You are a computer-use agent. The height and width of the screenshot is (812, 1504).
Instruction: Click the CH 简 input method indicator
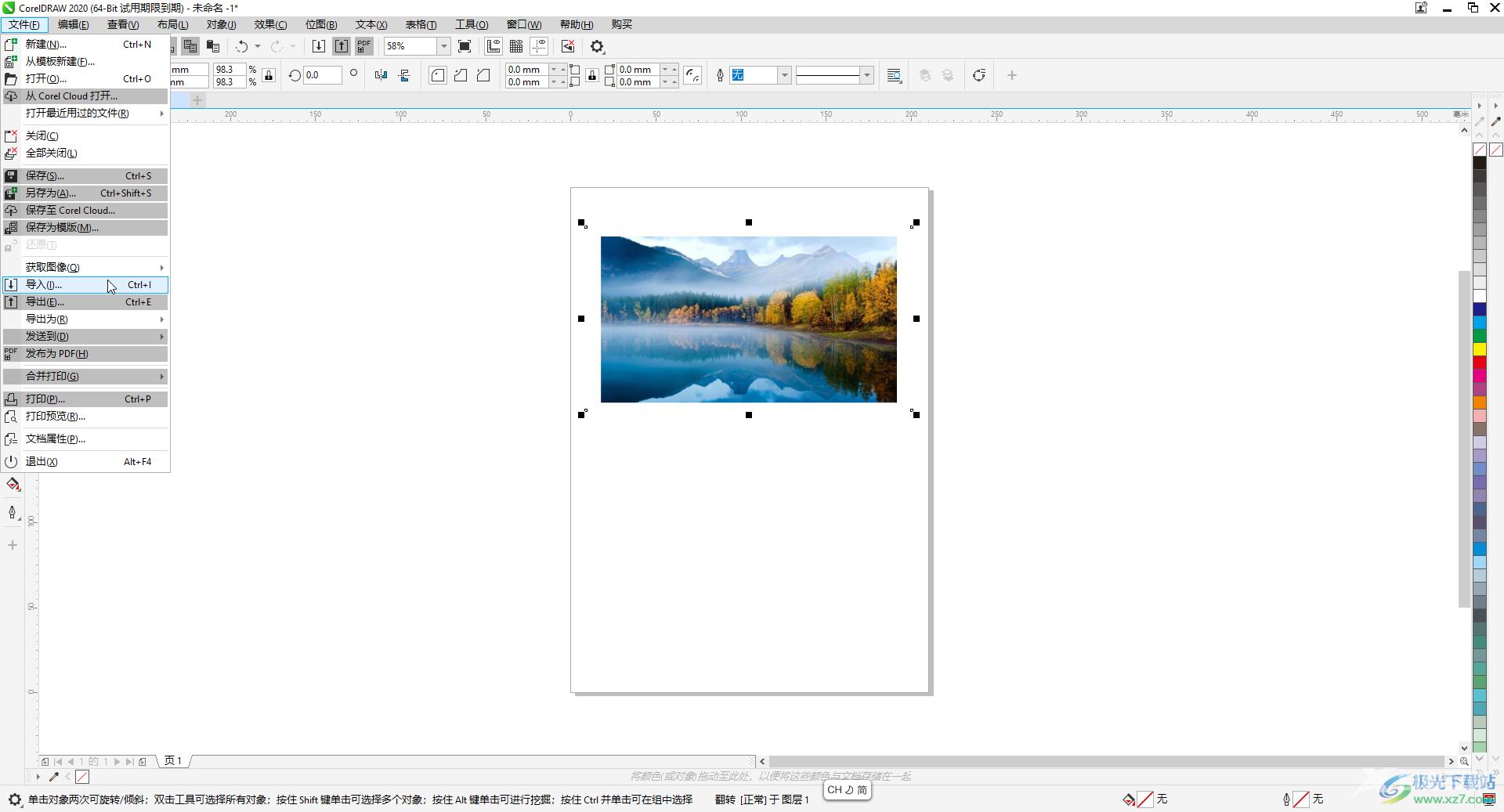pyautogui.click(x=847, y=790)
